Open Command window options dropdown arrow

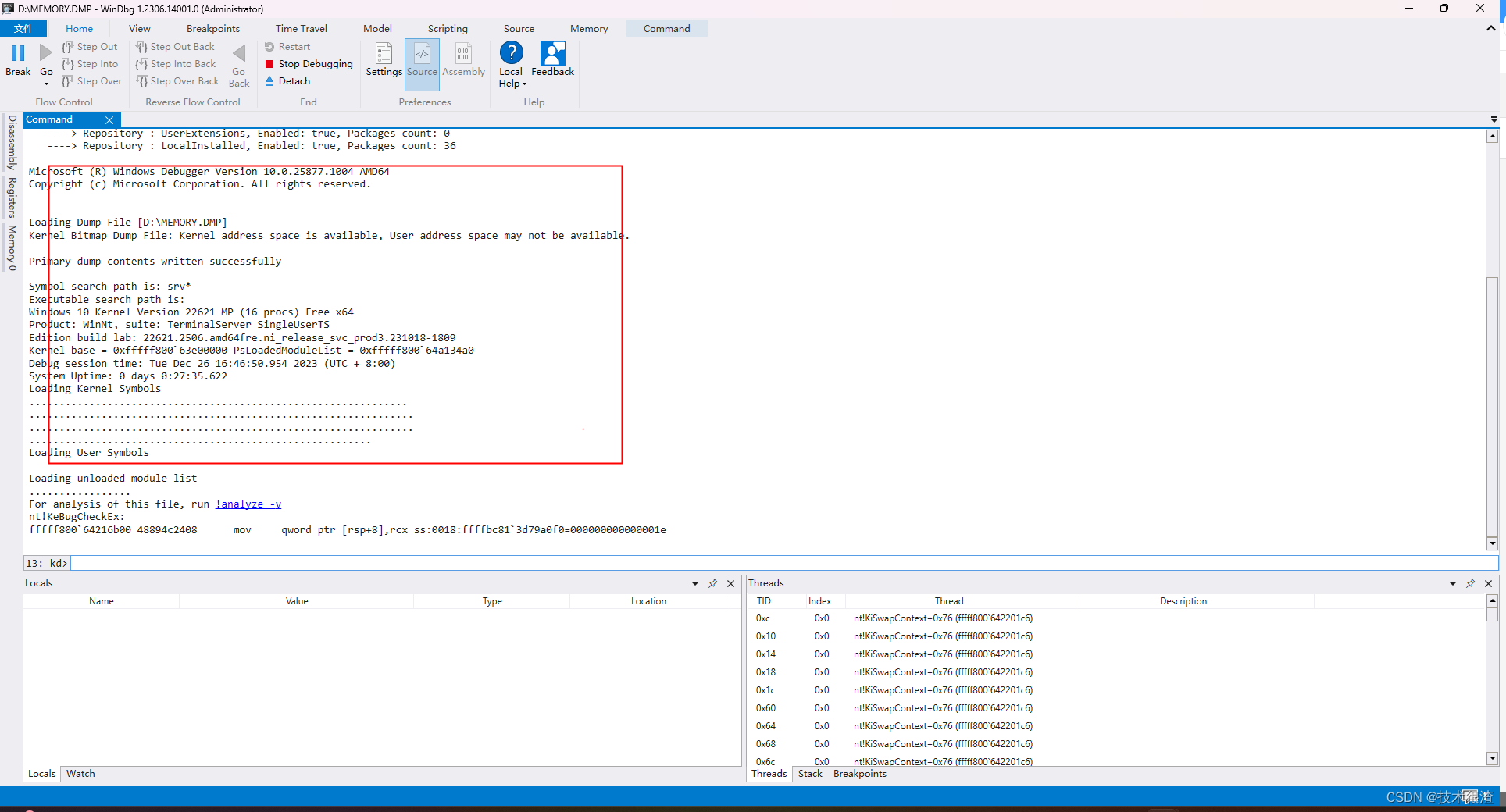click(x=1494, y=119)
